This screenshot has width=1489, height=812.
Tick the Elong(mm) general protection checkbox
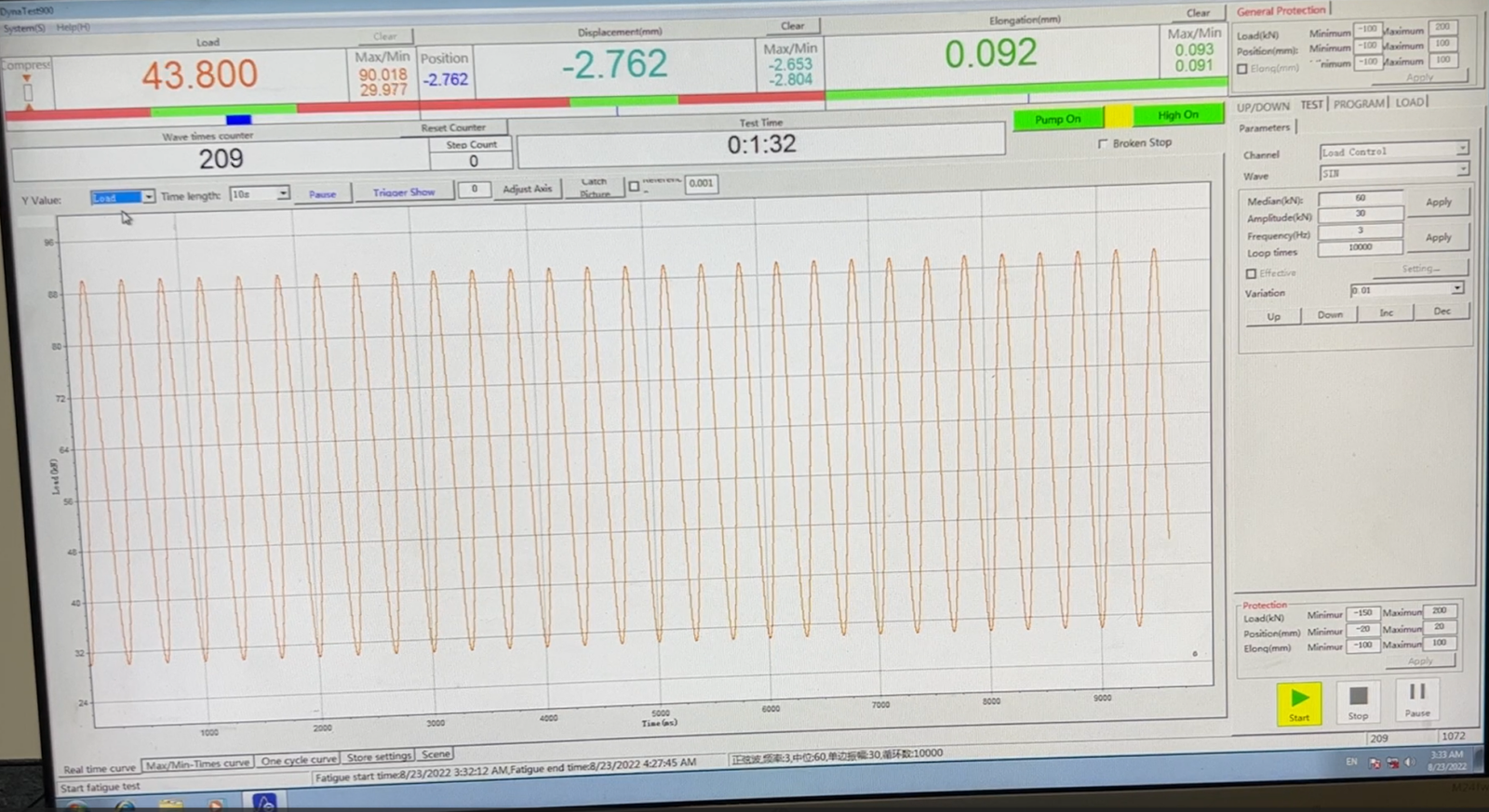1242,69
